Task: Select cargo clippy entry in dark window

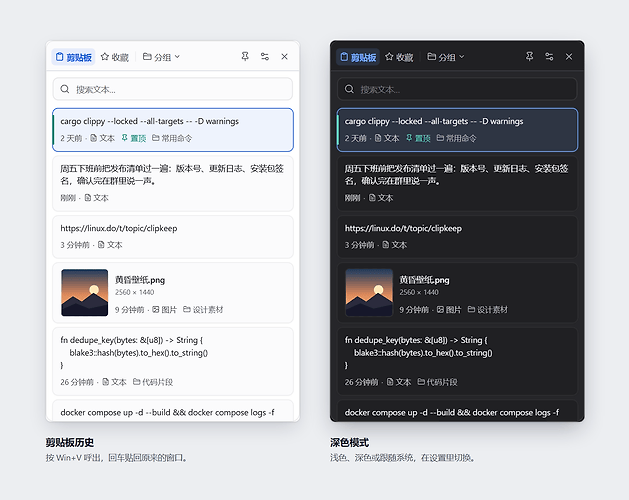Action: pos(457,130)
